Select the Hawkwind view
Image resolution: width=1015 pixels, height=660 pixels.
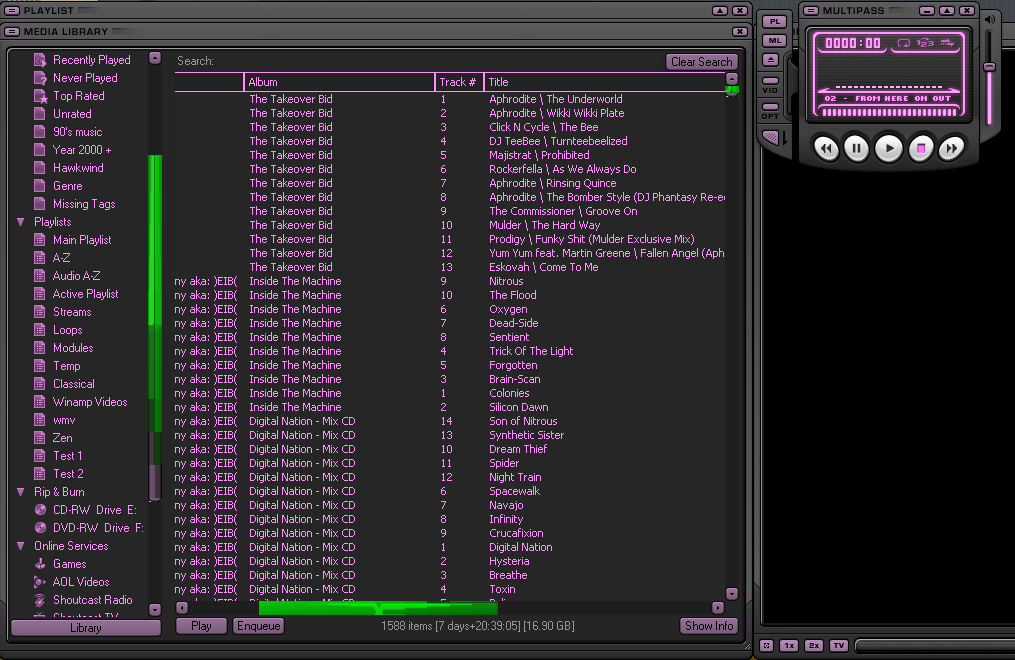(78, 168)
